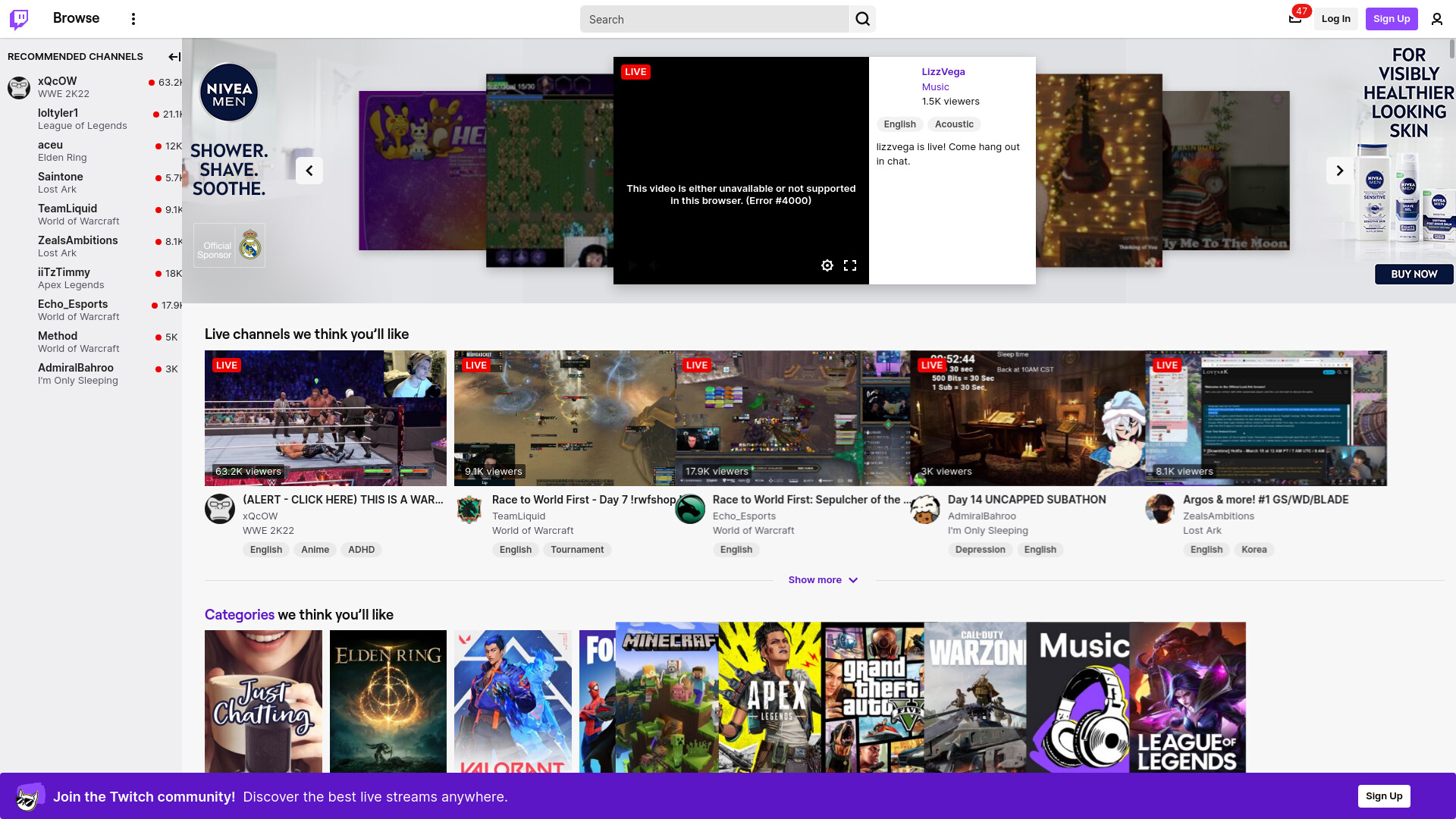Open the notifications inbox with 47 badge
This screenshot has height=819, width=1456.
point(1295,18)
